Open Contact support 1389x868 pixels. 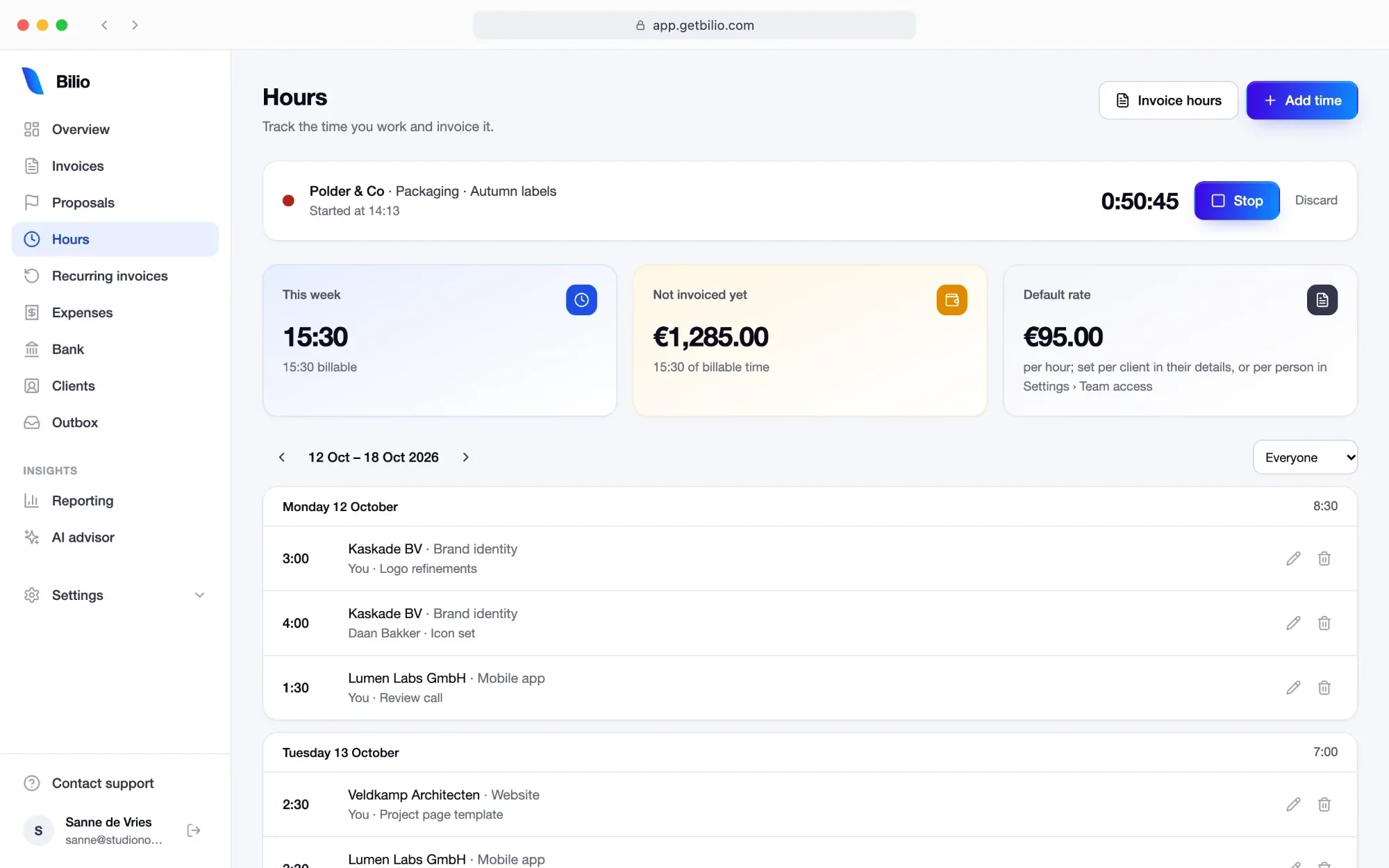115,783
